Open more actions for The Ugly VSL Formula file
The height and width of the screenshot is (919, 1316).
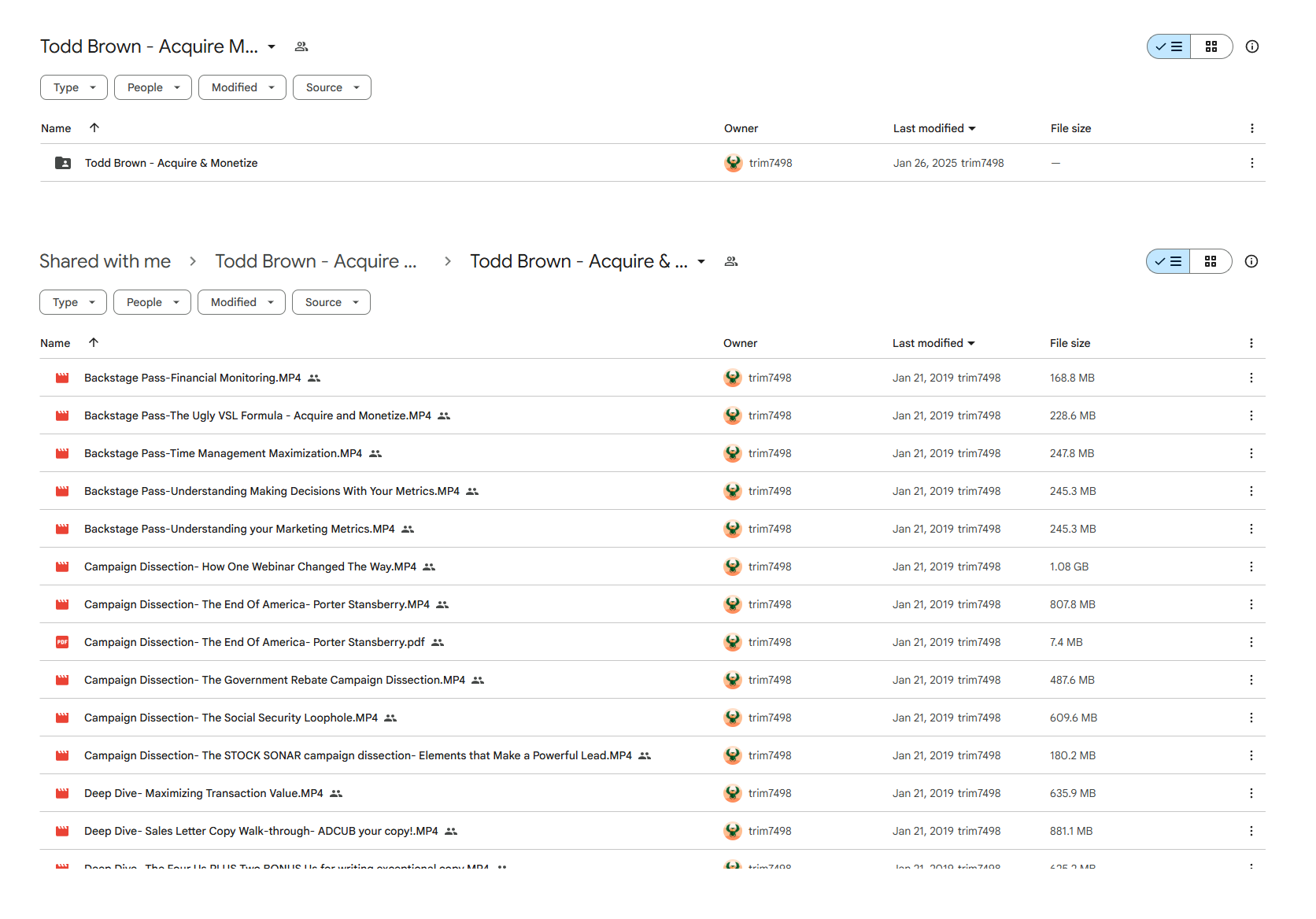tap(1251, 415)
